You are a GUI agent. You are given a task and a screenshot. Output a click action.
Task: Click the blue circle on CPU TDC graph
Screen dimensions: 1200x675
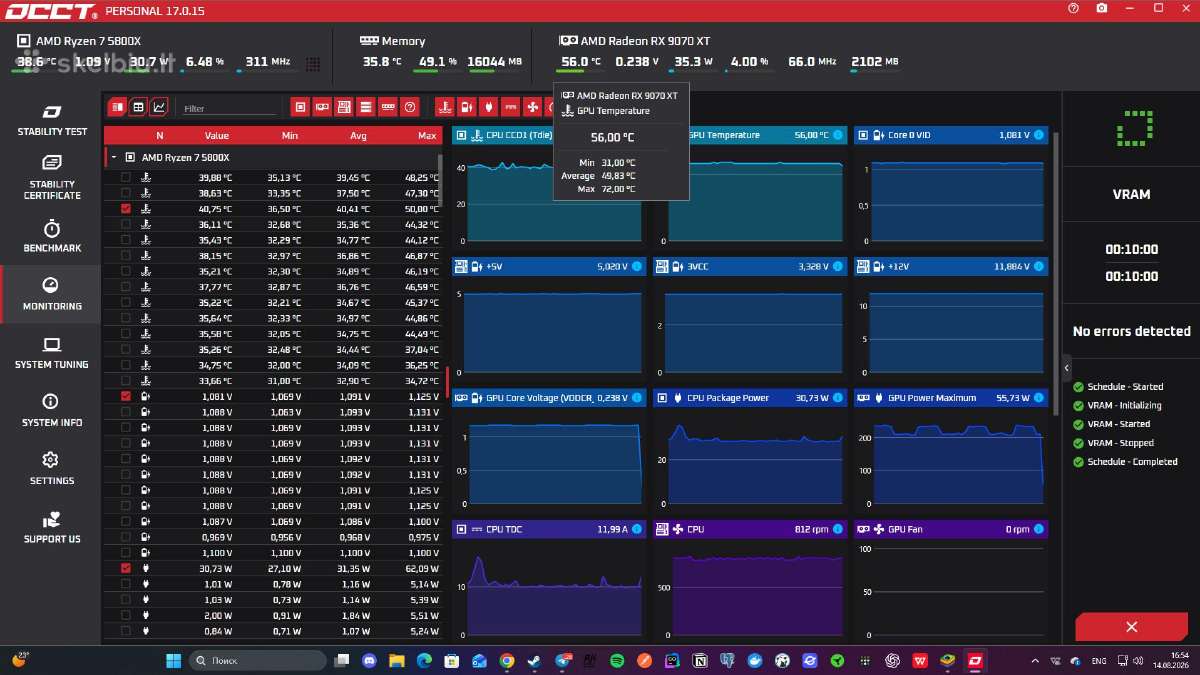click(637, 529)
